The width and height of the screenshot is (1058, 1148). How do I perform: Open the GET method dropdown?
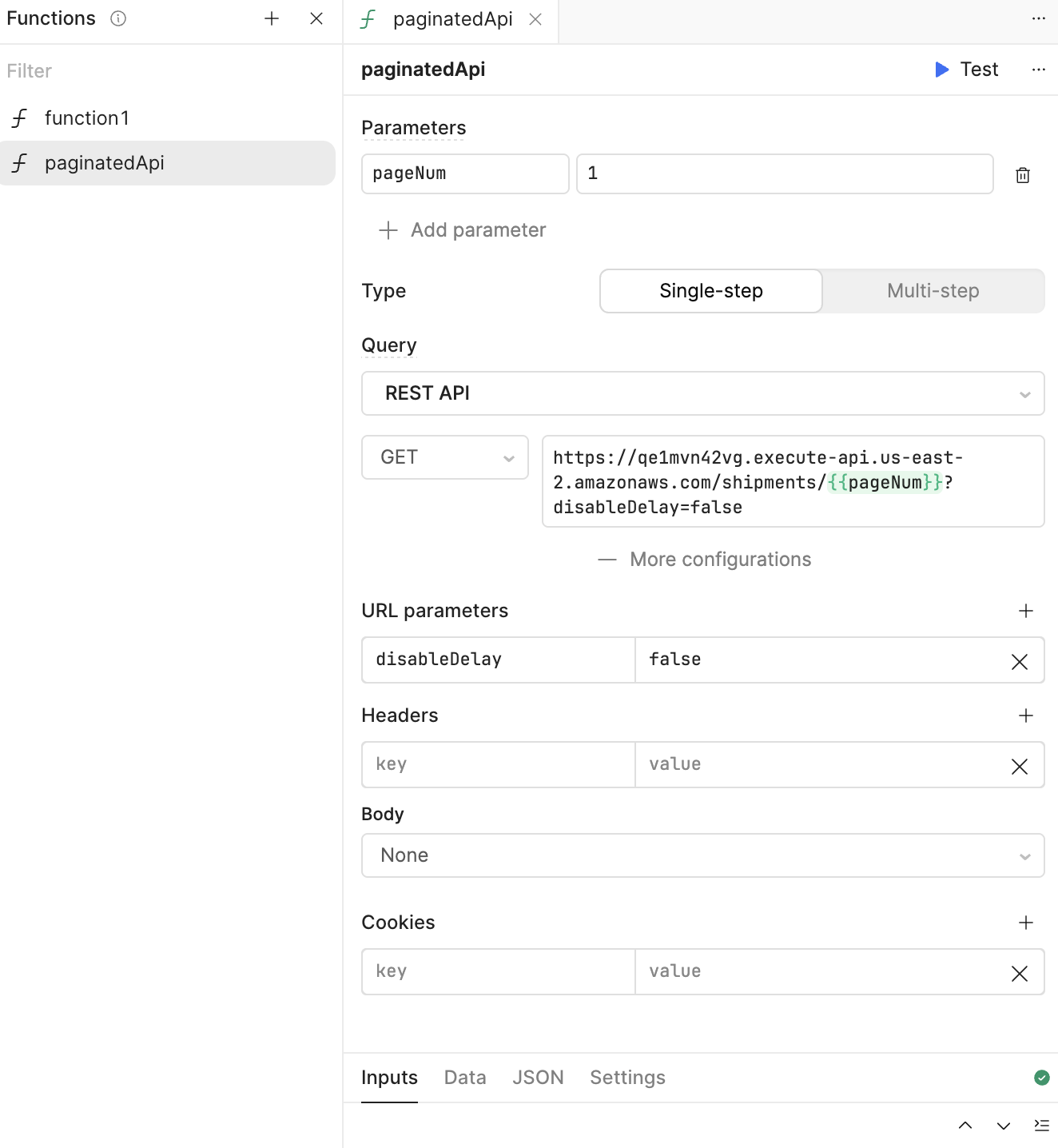(x=445, y=457)
